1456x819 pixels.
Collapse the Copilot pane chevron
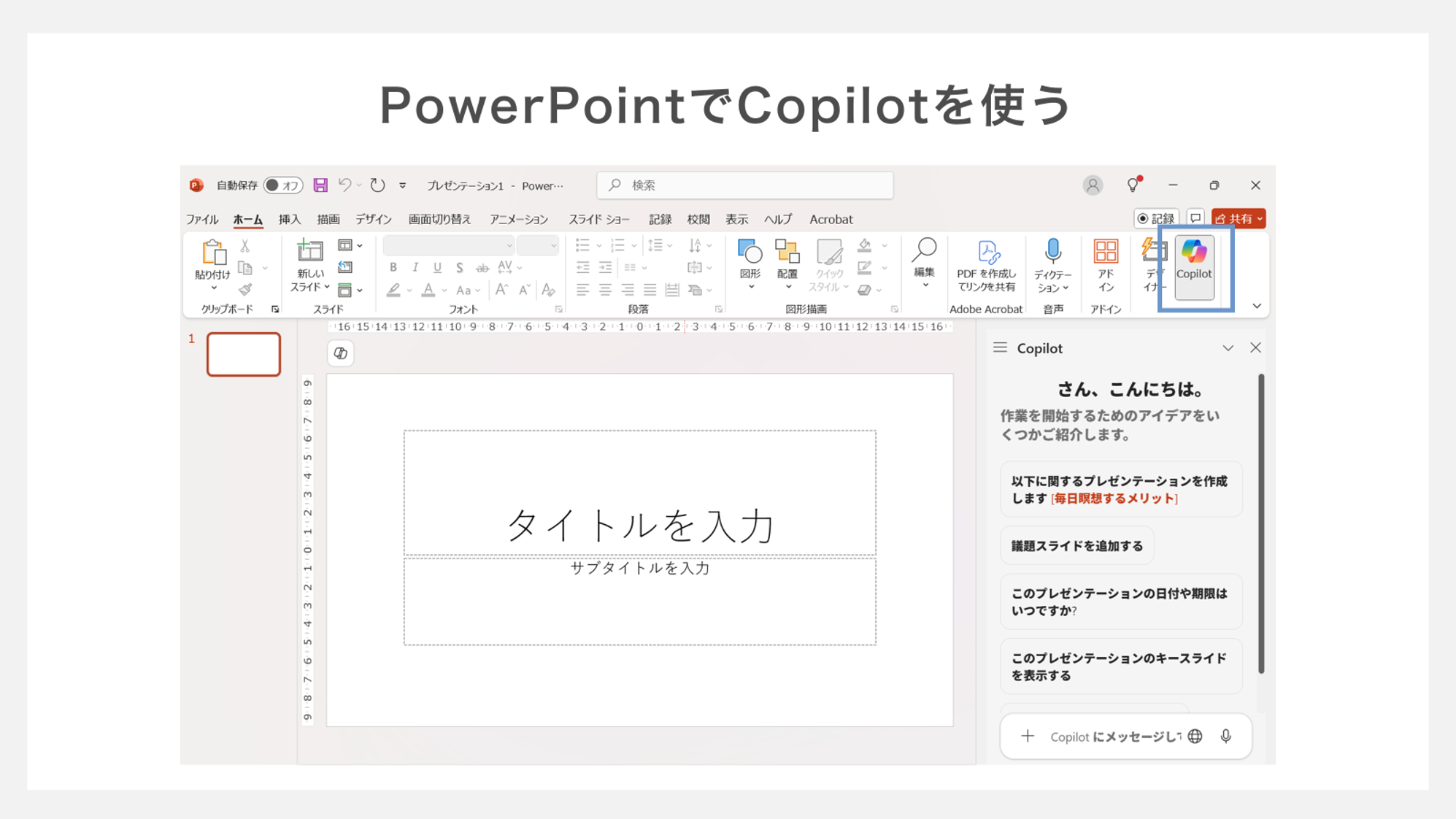click(x=1228, y=348)
